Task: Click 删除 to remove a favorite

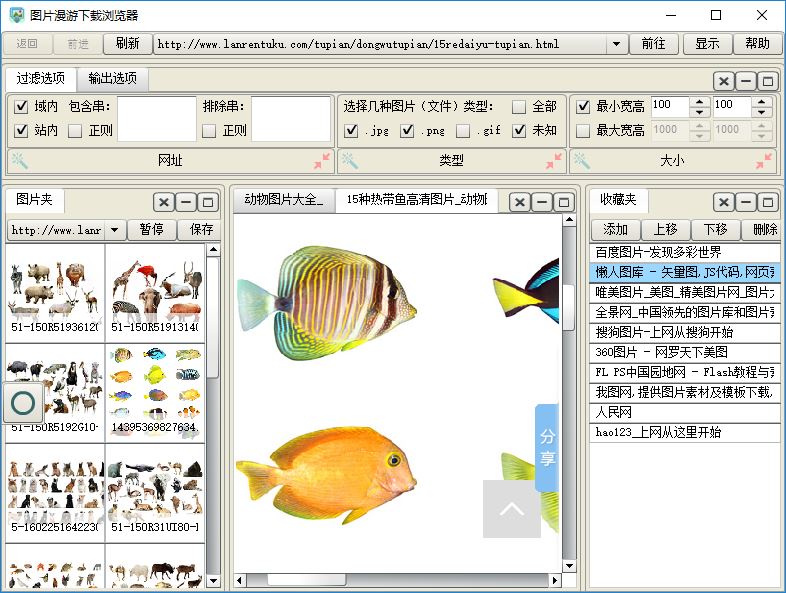Action: [760, 230]
